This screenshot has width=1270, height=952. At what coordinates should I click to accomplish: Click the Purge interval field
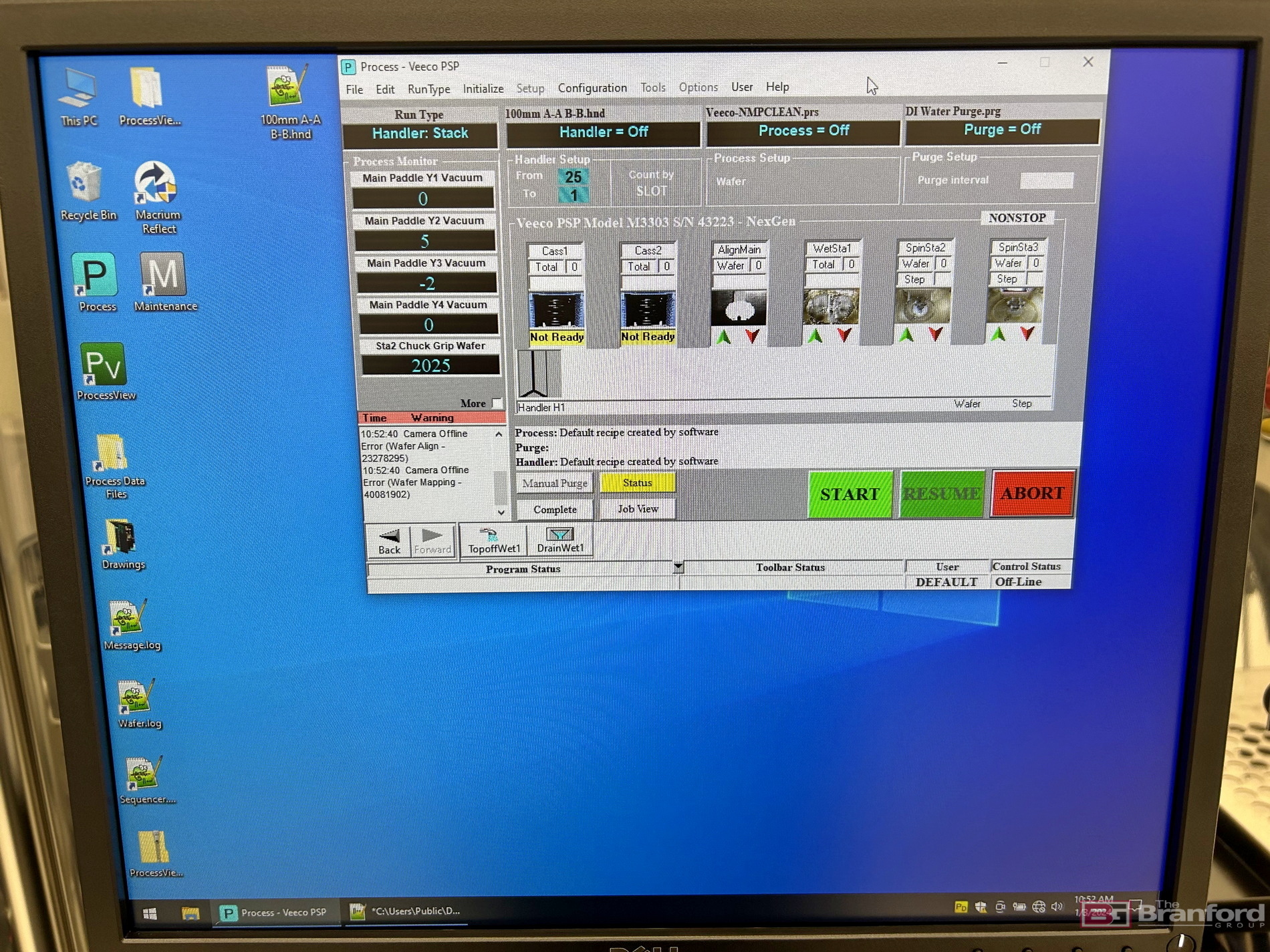pos(1047,180)
